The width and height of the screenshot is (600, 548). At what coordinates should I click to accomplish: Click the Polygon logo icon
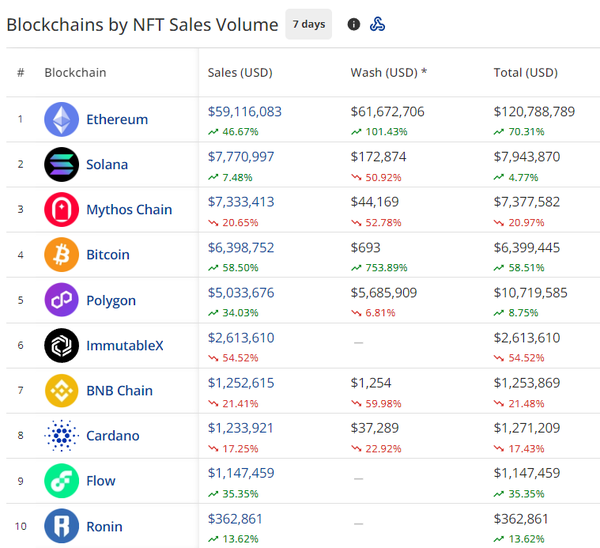(x=61, y=300)
